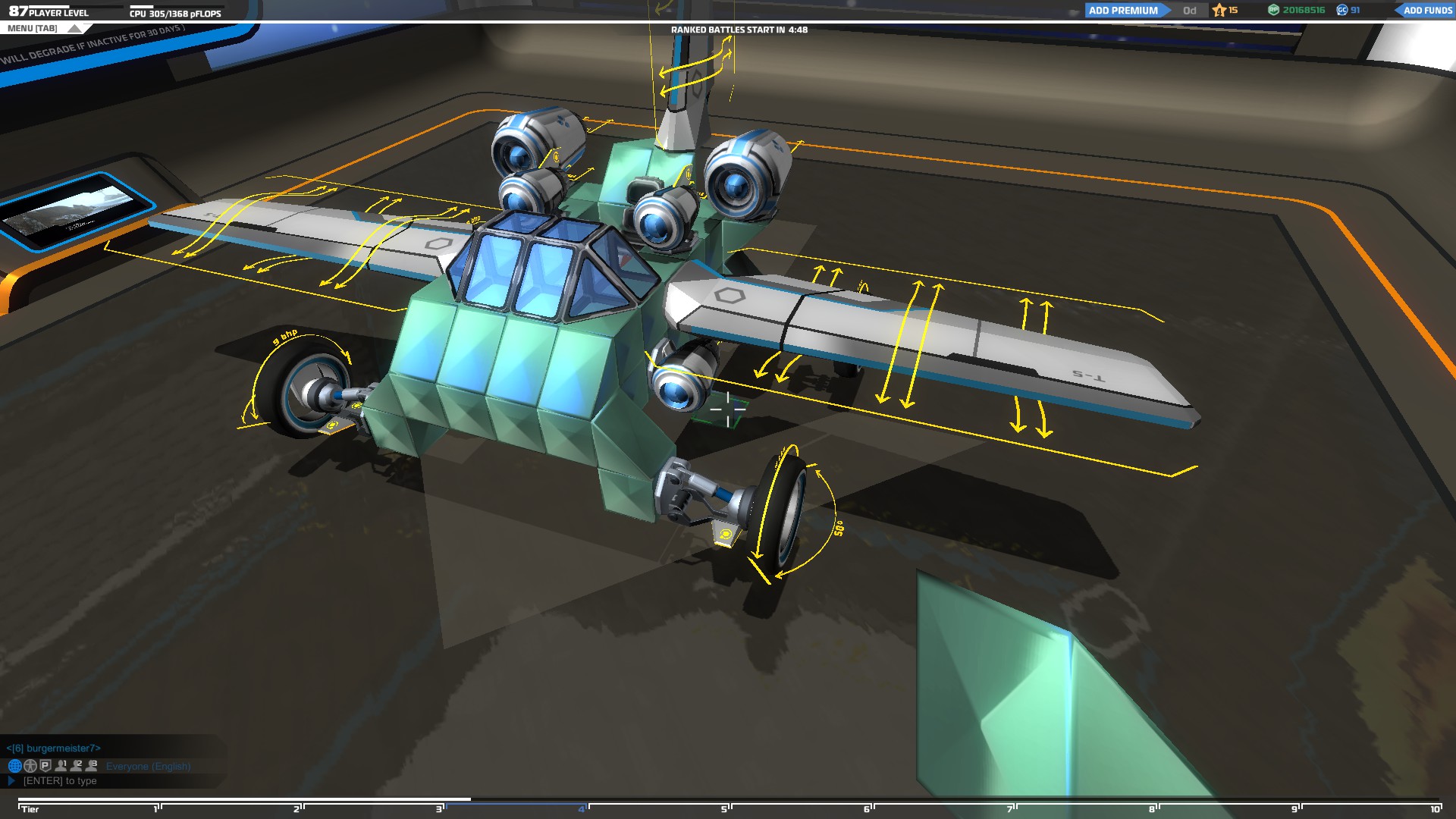Image resolution: width=1456 pixels, height=819 pixels.
Task: Open the Everyone (English) channel selector
Action: tap(148, 766)
